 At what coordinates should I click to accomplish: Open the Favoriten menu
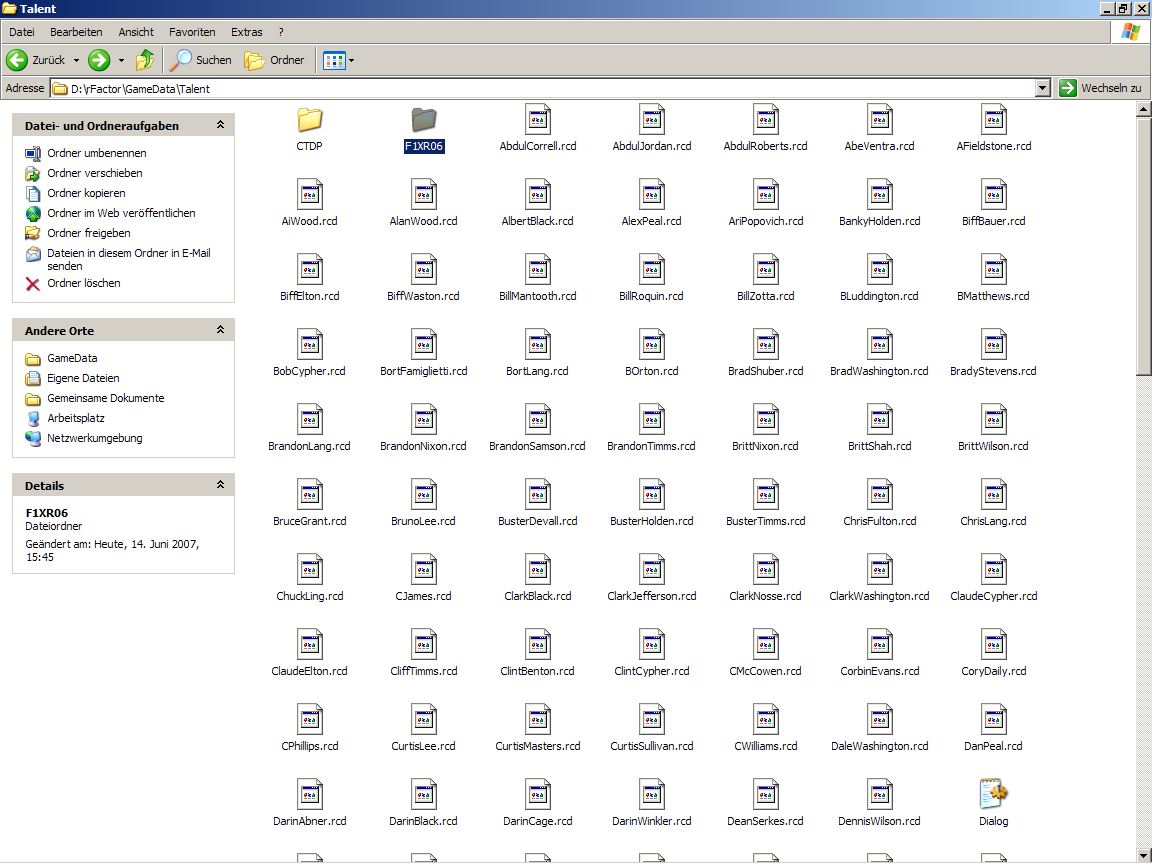(192, 32)
